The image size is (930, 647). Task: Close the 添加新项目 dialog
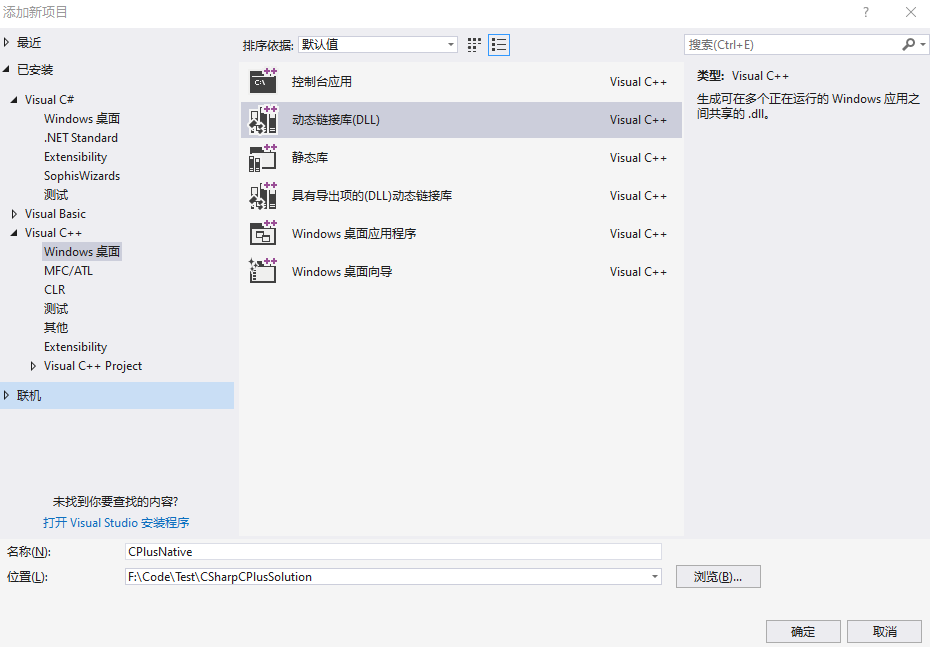[x=911, y=12]
